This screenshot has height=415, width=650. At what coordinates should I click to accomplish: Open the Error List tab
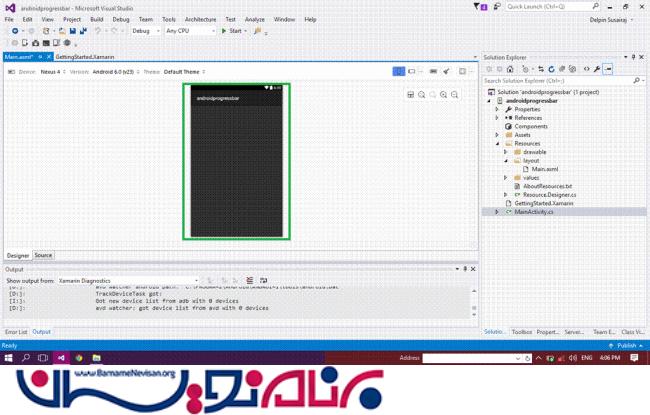tap(16, 332)
